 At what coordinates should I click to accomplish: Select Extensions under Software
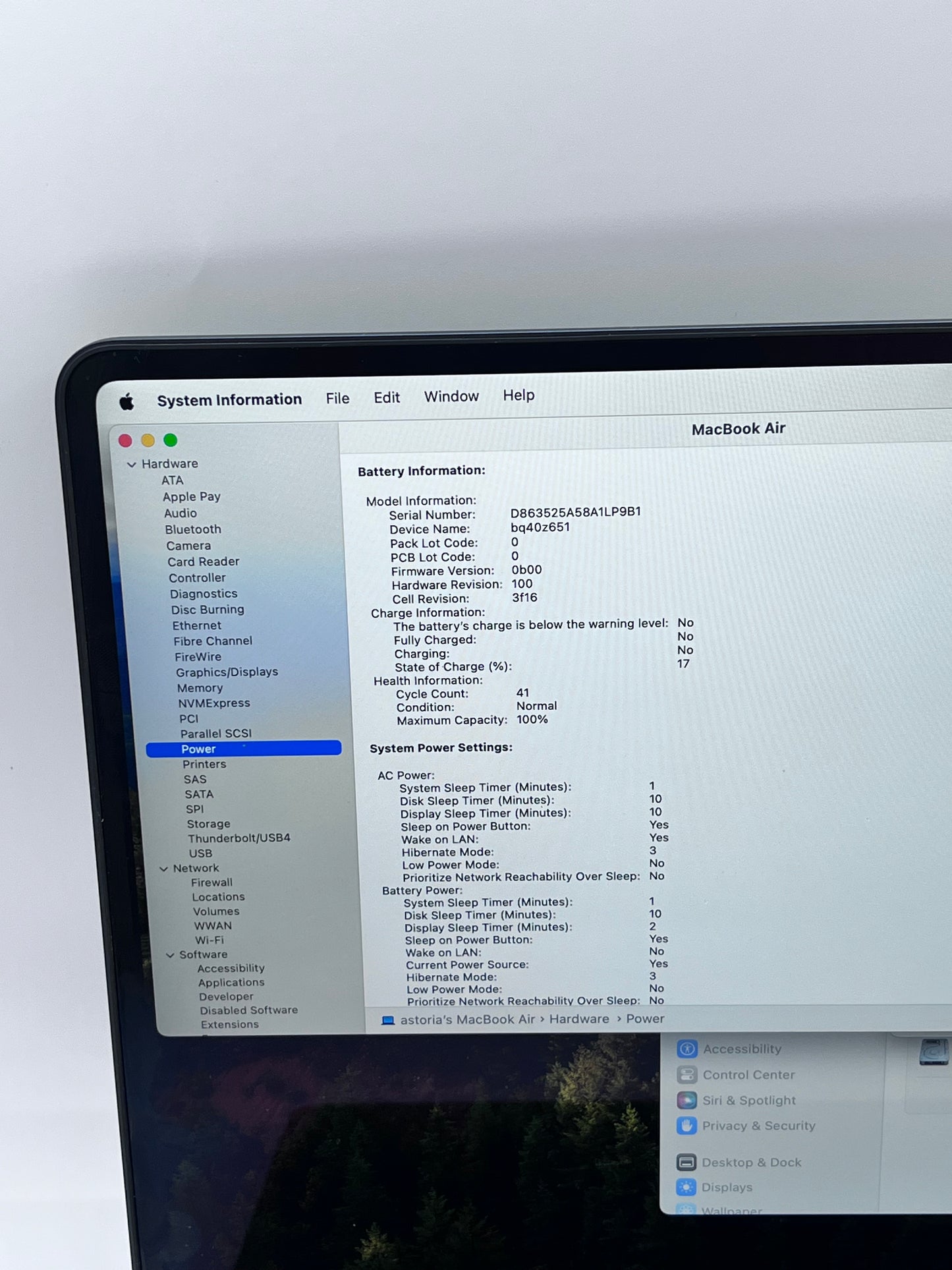point(230,1025)
